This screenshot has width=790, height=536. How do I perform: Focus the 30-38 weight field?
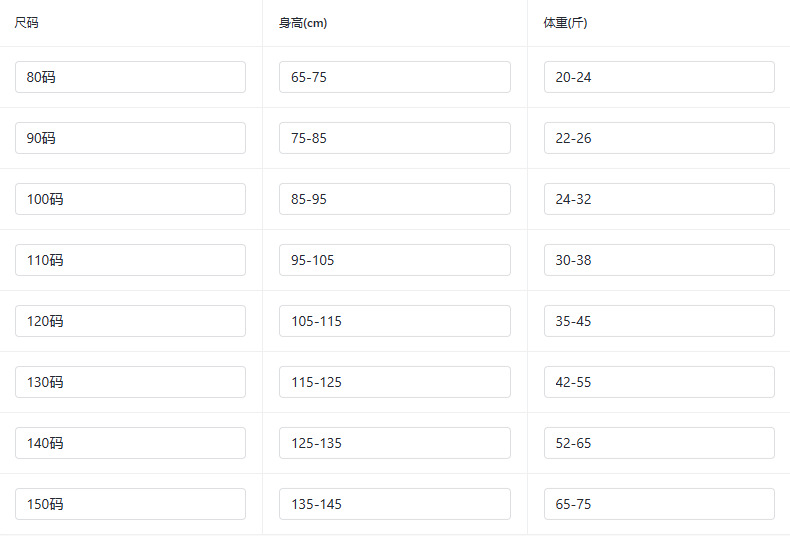coord(659,260)
